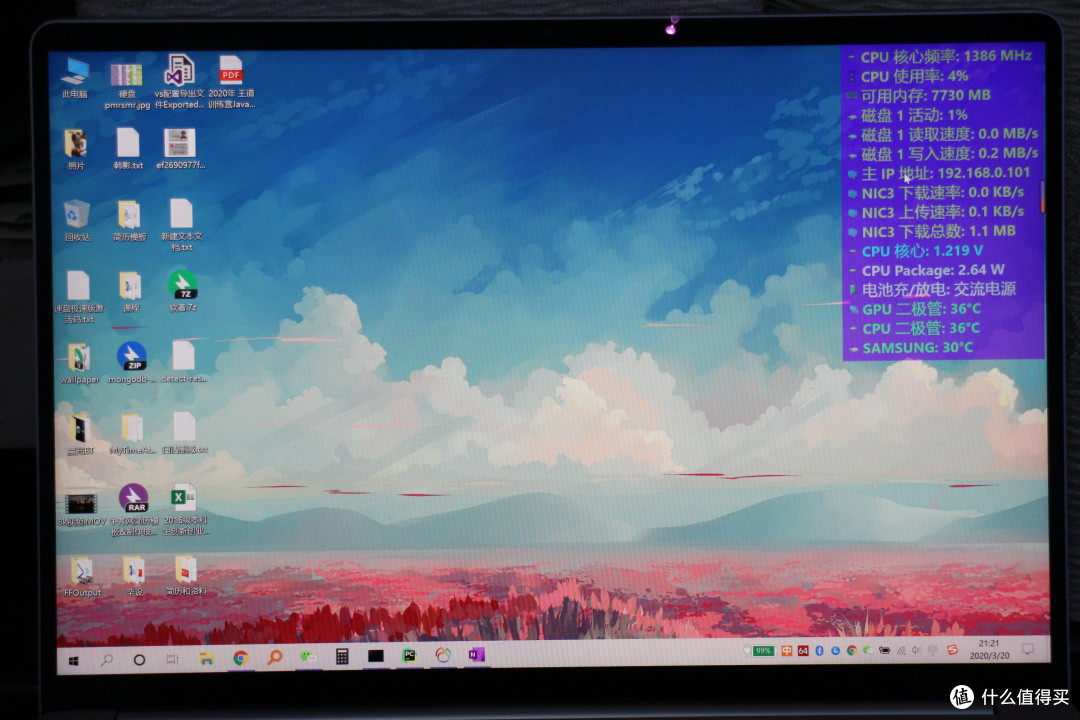Select the 新建文本文档.txt file
The image size is (1080, 720).
coord(181,225)
